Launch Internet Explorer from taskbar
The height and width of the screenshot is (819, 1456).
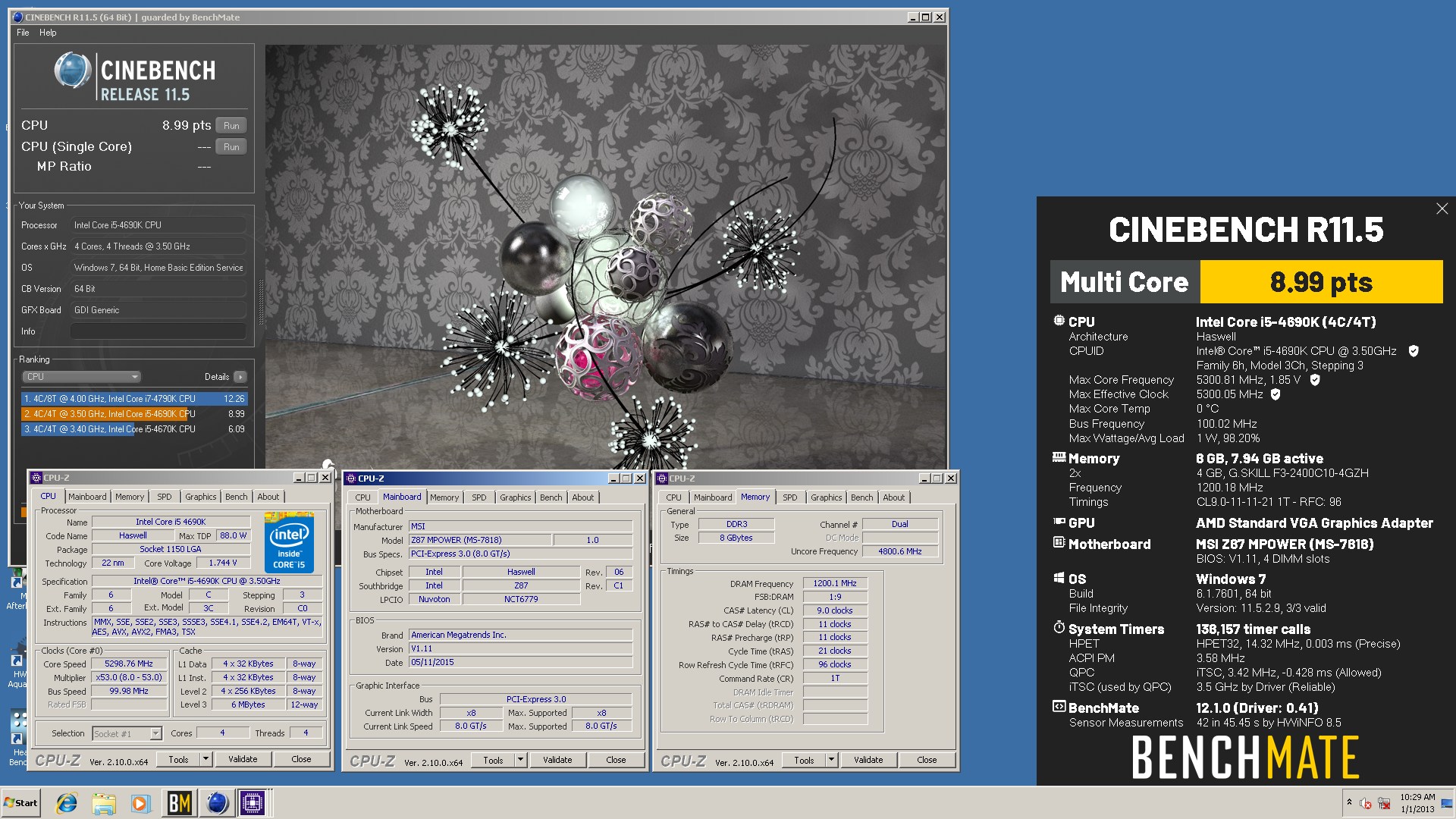point(67,803)
